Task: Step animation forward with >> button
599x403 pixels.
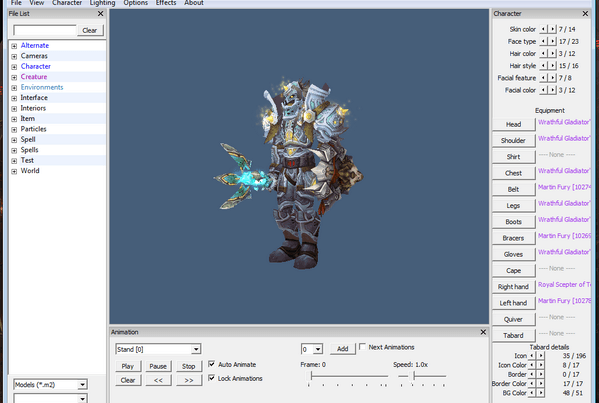Action: point(188,380)
